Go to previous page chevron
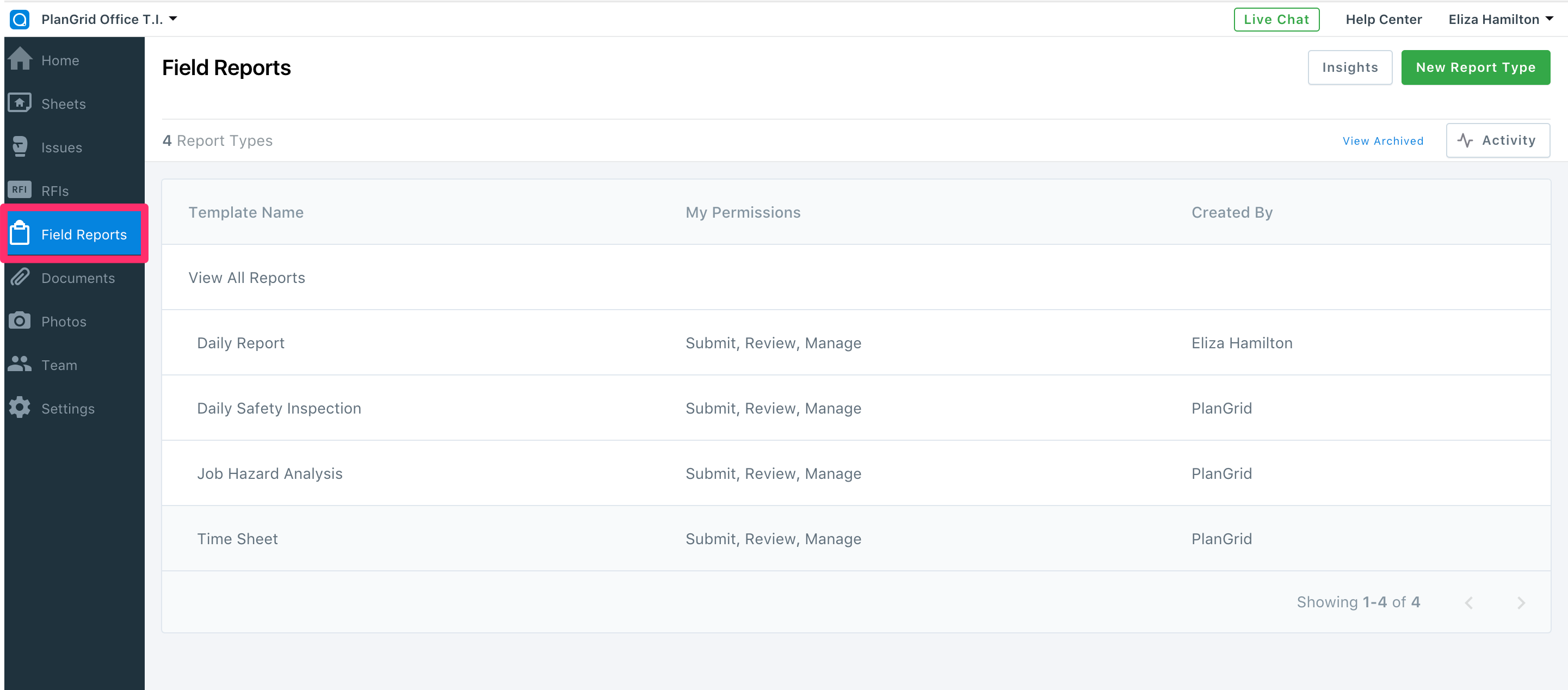This screenshot has height=690, width=1568. tap(1469, 603)
